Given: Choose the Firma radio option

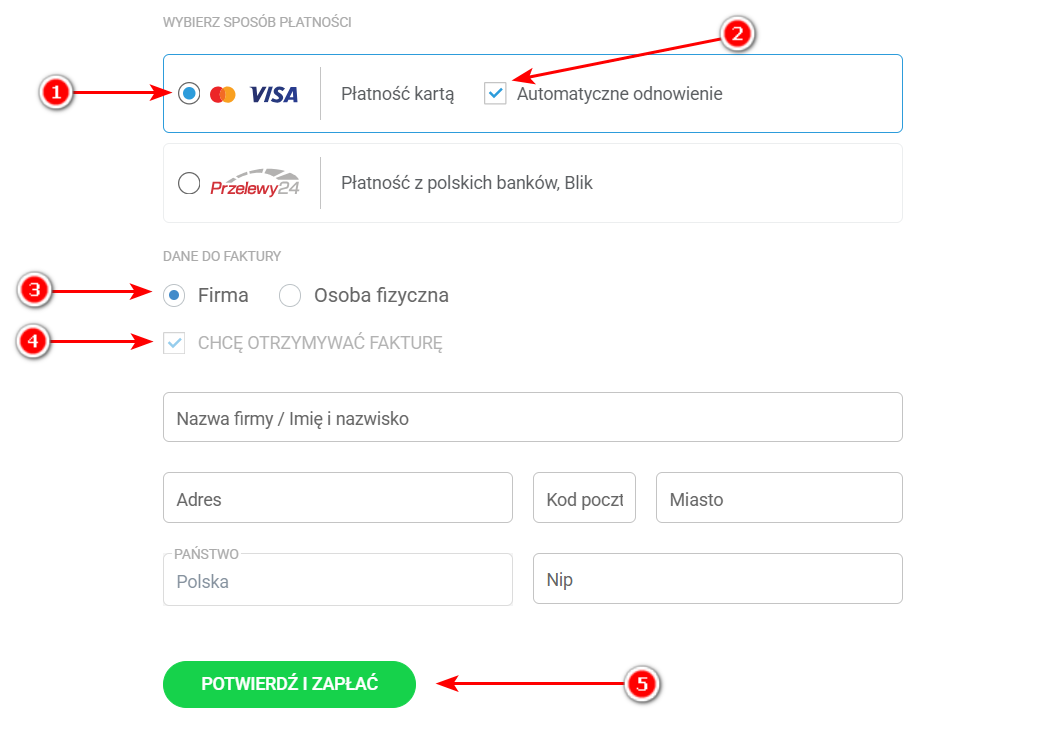Looking at the screenshot, I should point(175,295).
